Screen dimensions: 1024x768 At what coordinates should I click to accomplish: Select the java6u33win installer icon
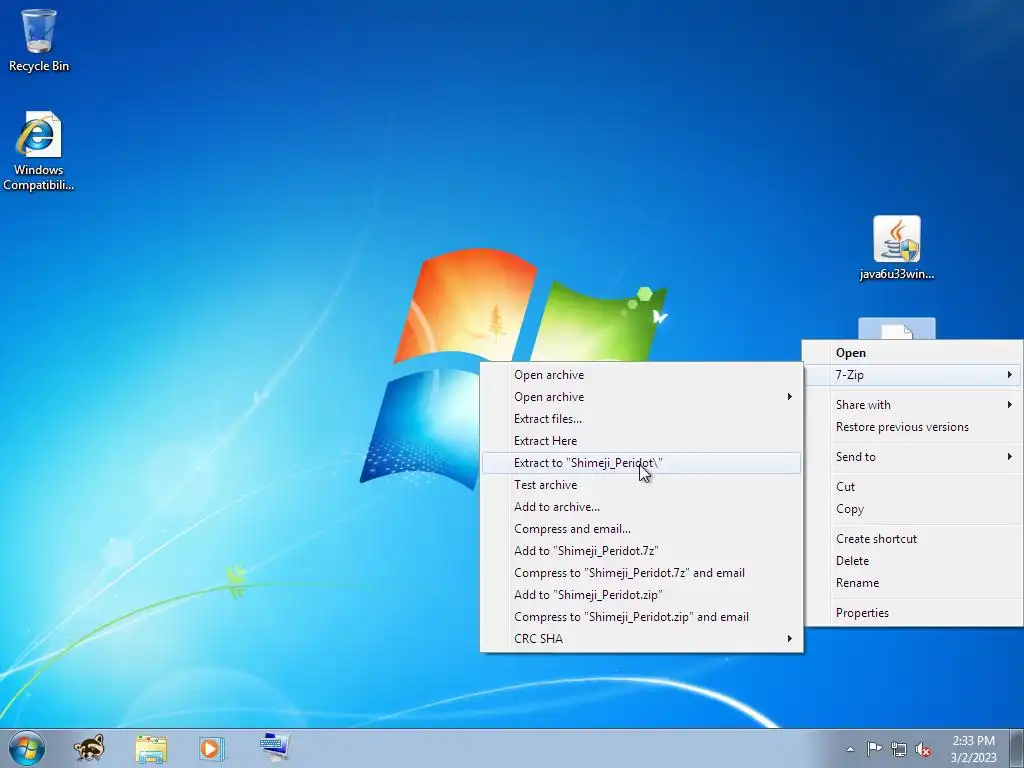pos(897,249)
